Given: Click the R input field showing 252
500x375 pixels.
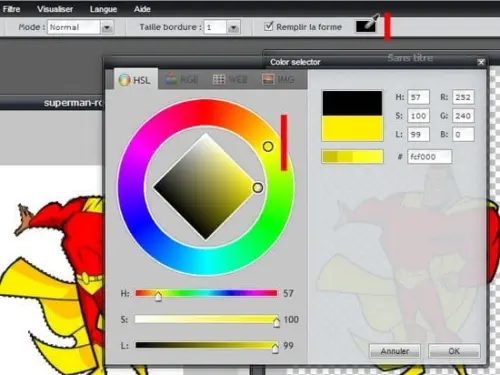Looking at the screenshot, I should coord(463,97).
